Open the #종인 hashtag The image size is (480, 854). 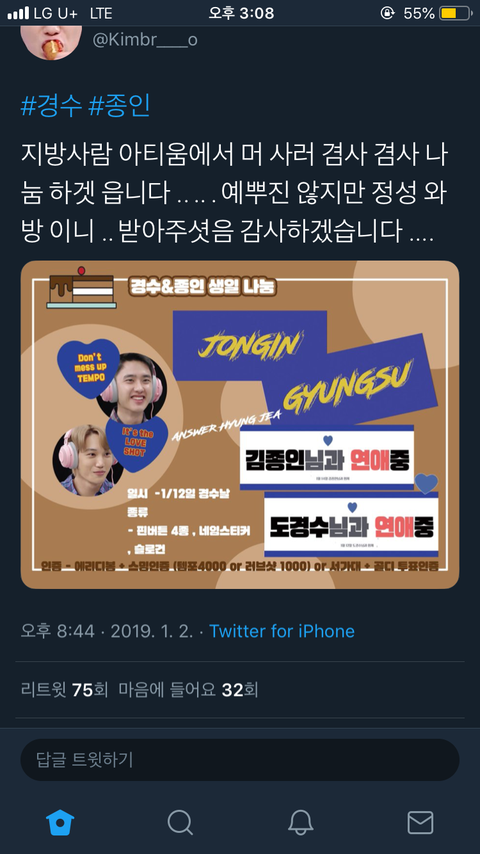(x=119, y=106)
